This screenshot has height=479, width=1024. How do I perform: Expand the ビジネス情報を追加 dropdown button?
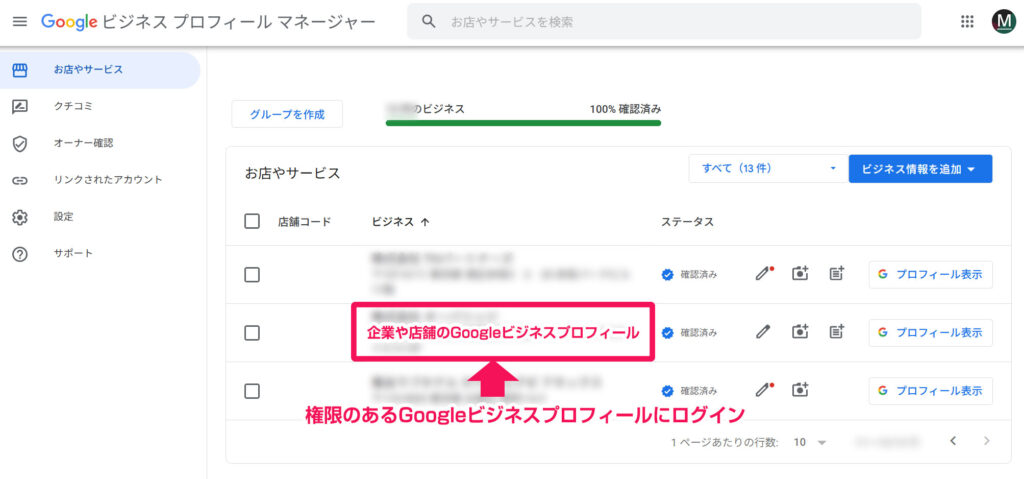(920, 169)
